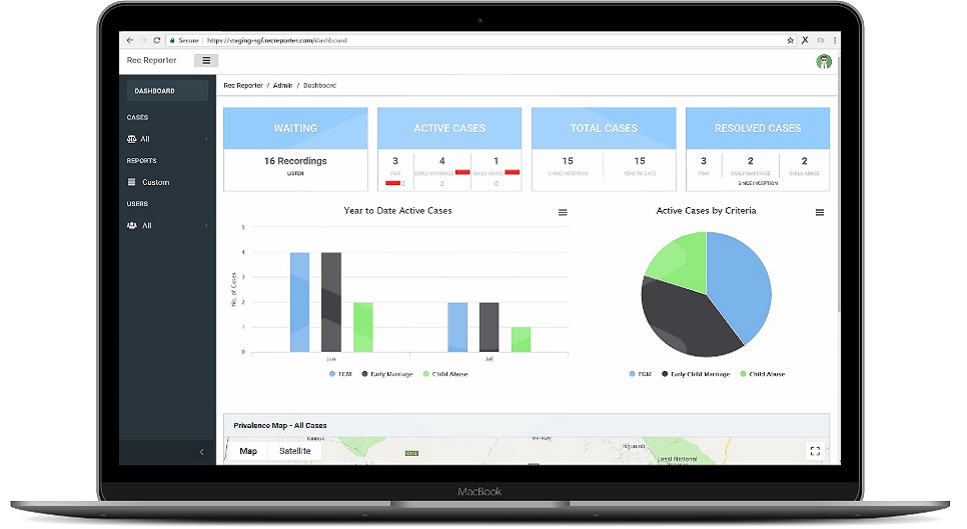967x529 pixels.
Task: Toggle Child Abuse in pie chart legend
Action: click(x=762, y=374)
